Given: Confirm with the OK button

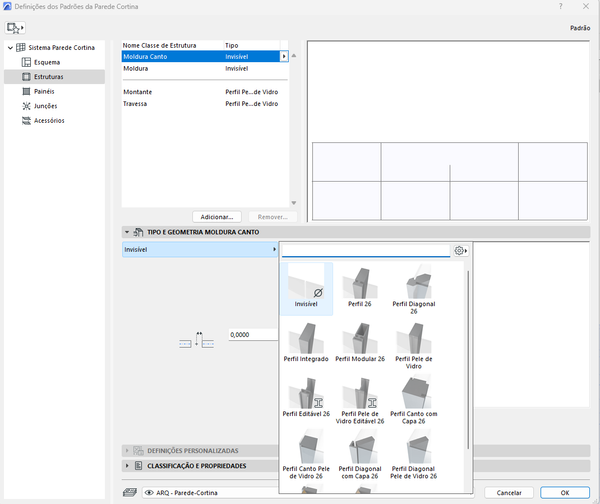Looking at the screenshot, I should tap(565, 493).
